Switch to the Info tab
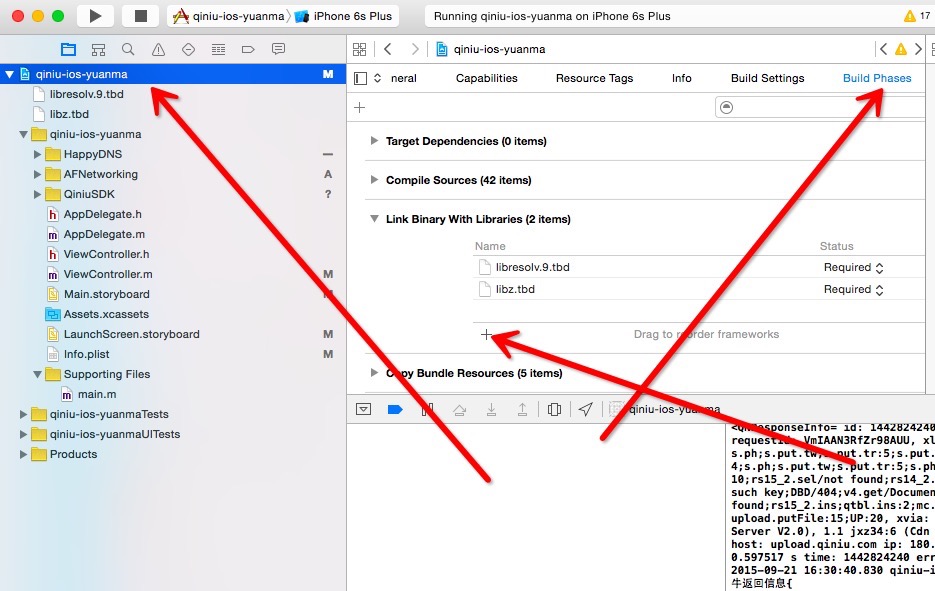The height and width of the screenshot is (591, 935). (682, 78)
